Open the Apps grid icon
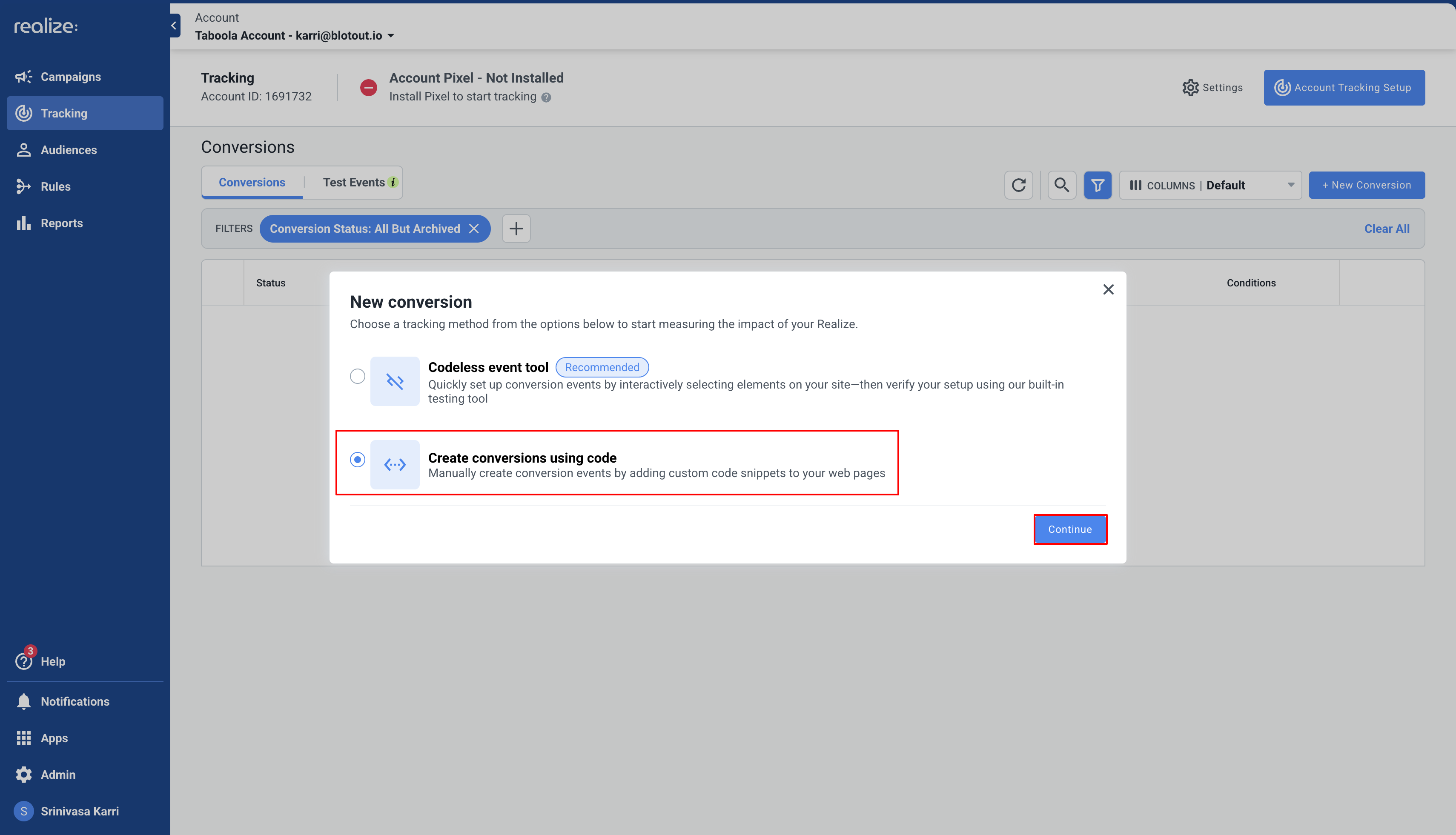The width and height of the screenshot is (1456, 835). 23,738
